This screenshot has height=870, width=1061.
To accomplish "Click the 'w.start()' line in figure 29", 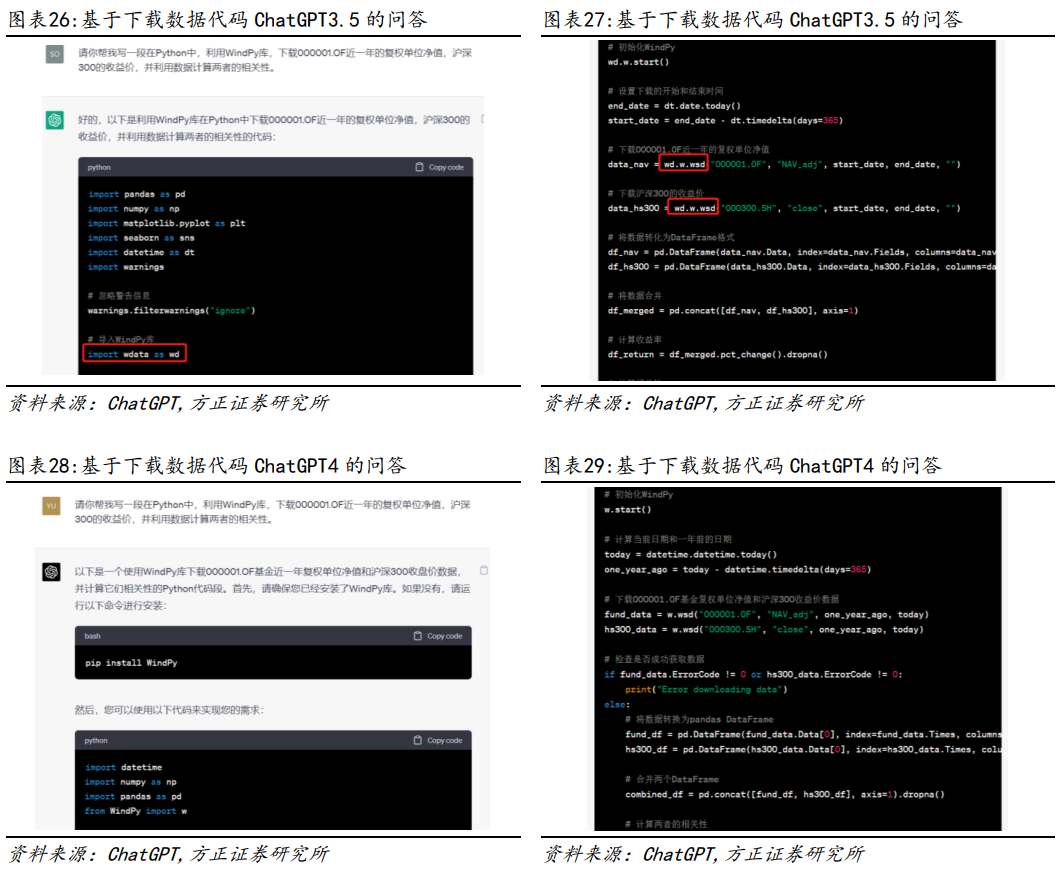I will pyautogui.click(x=627, y=510).
